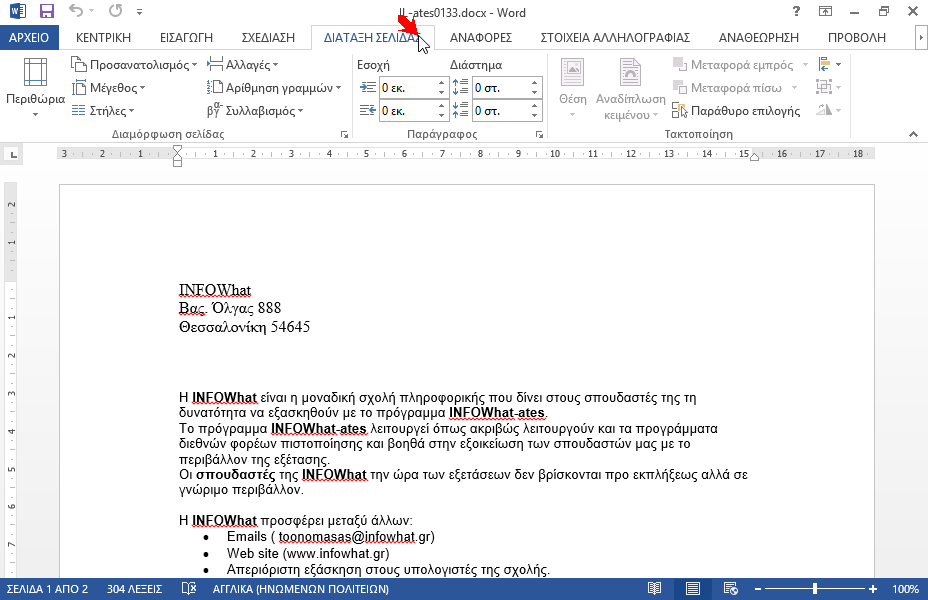The width and height of the screenshot is (928, 600).
Task: Click the Group objects icon
Action: click(x=829, y=88)
